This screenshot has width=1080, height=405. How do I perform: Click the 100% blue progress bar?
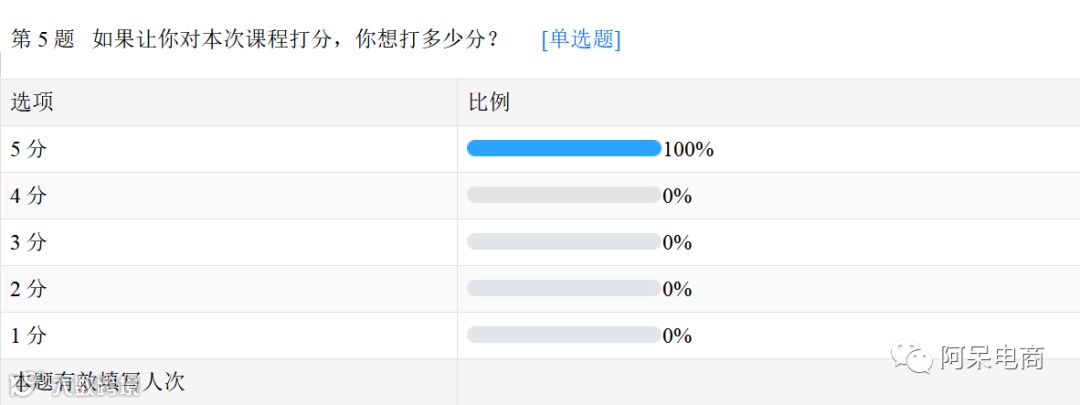click(563, 149)
